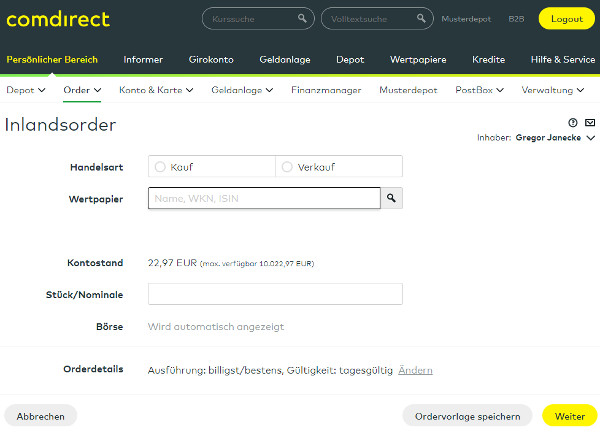Select the Kauf radio button

pos(160,167)
